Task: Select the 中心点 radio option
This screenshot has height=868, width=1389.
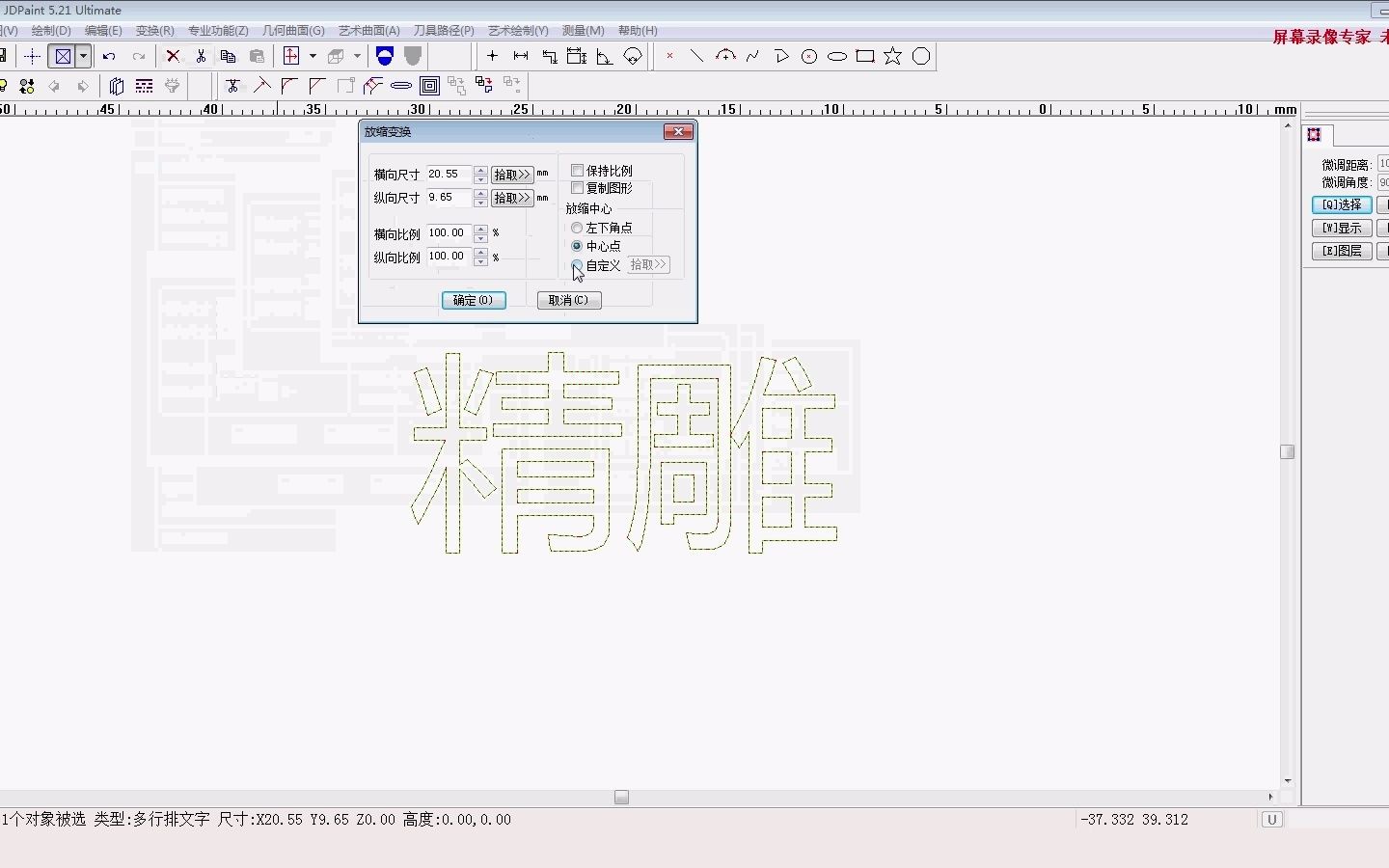Action: [x=577, y=246]
